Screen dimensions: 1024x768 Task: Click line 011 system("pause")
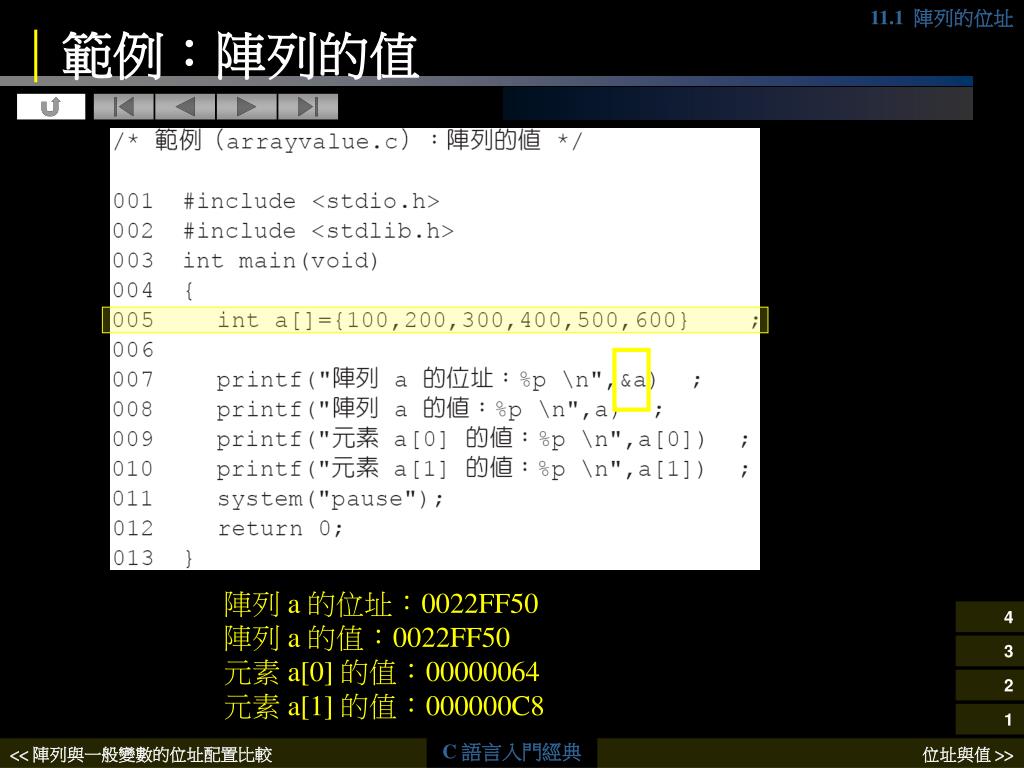(x=278, y=499)
